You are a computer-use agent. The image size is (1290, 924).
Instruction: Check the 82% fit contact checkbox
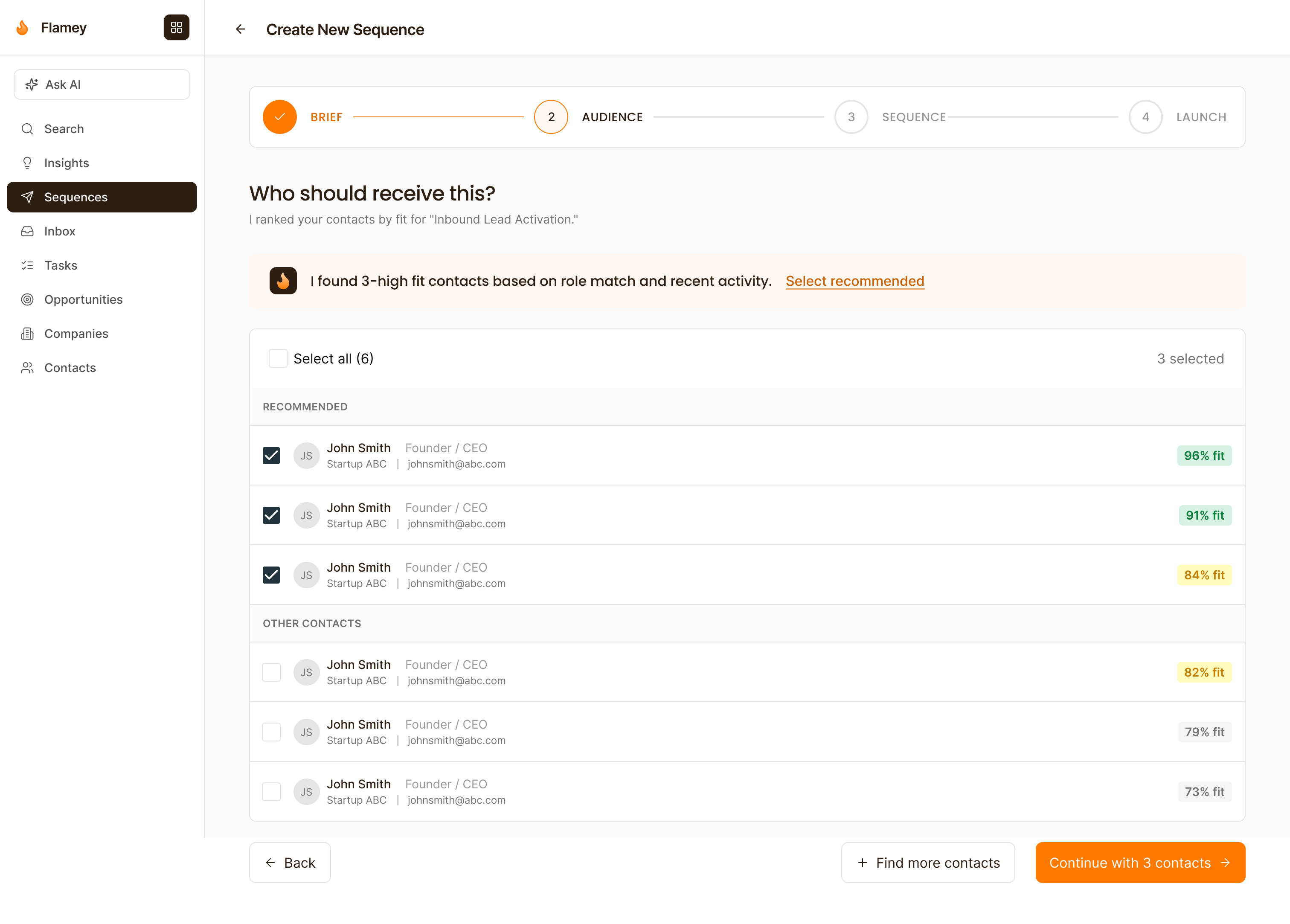coord(271,672)
